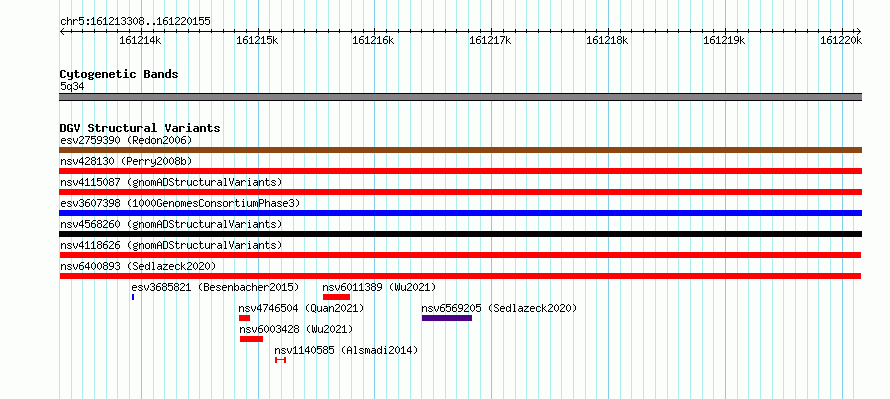The image size is (890, 399).
Task: Click the nsv6003428 (Wu2021) label
Action: pos(296,329)
